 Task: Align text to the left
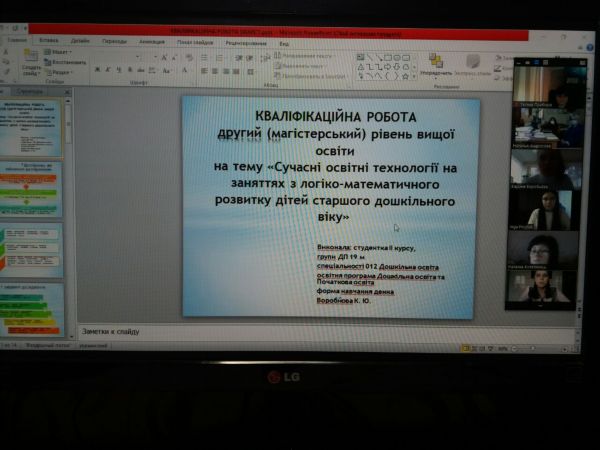coord(203,71)
